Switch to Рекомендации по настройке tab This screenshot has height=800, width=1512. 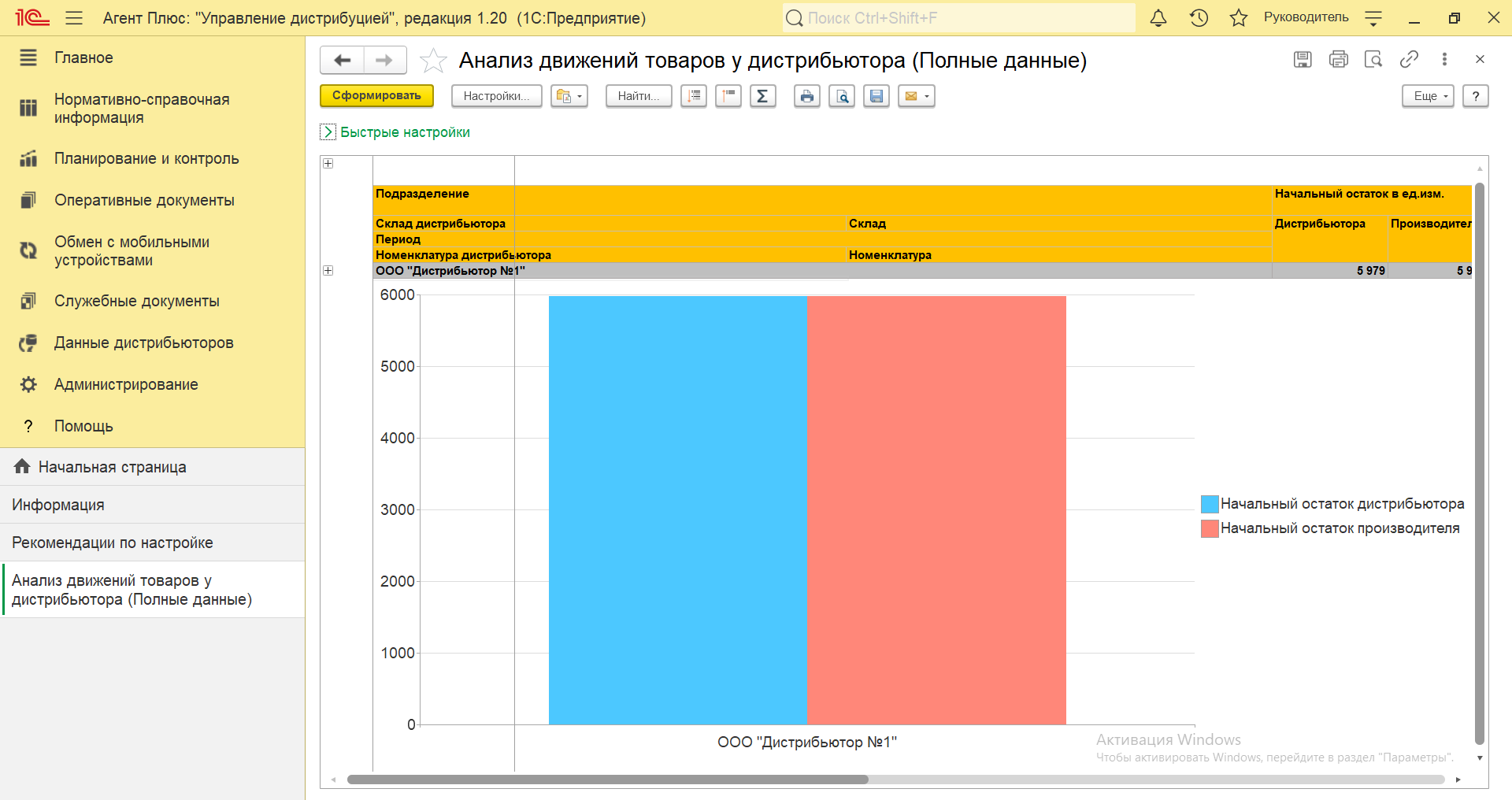point(152,543)
